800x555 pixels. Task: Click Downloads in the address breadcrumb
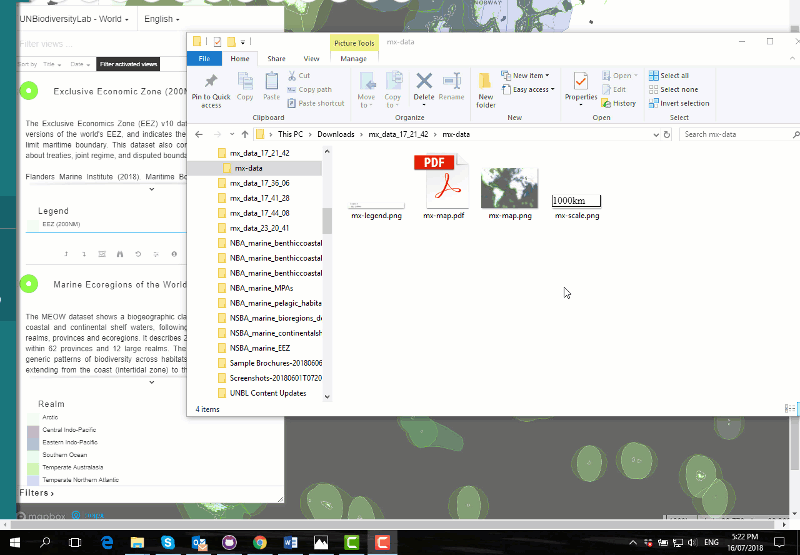pos(336,134)
